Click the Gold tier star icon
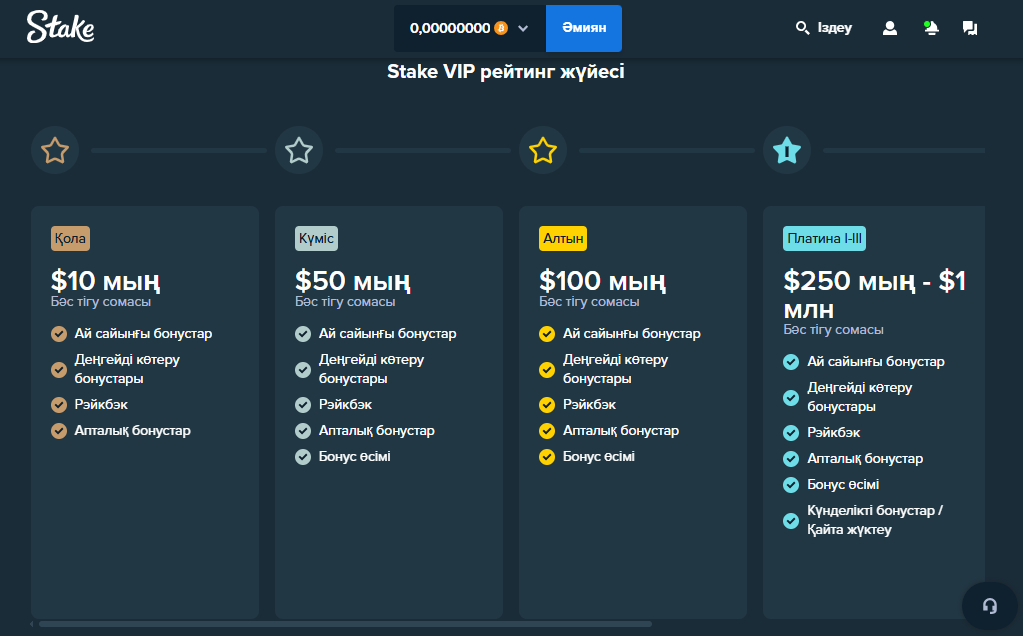The height and width of the screenshot is (636, 1023). pos(543,151)
